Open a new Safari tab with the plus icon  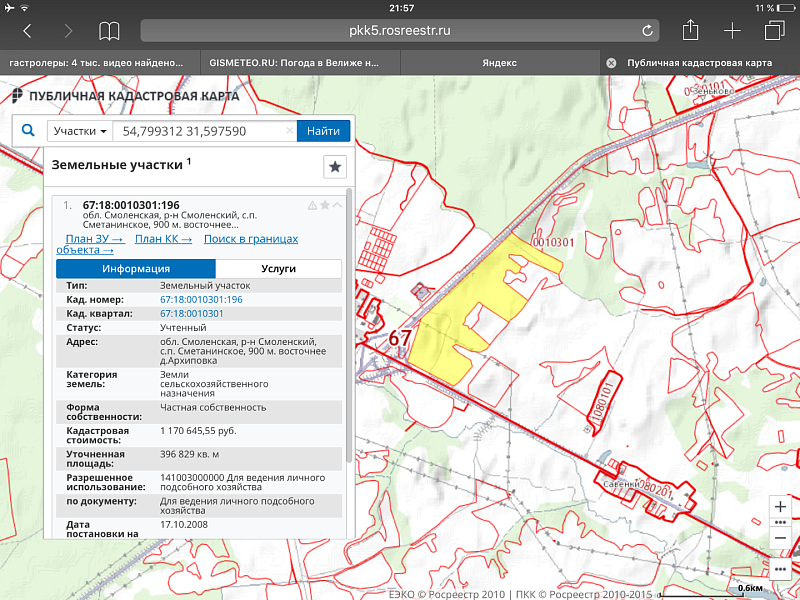pyautogui.click(x=731, y=31)
